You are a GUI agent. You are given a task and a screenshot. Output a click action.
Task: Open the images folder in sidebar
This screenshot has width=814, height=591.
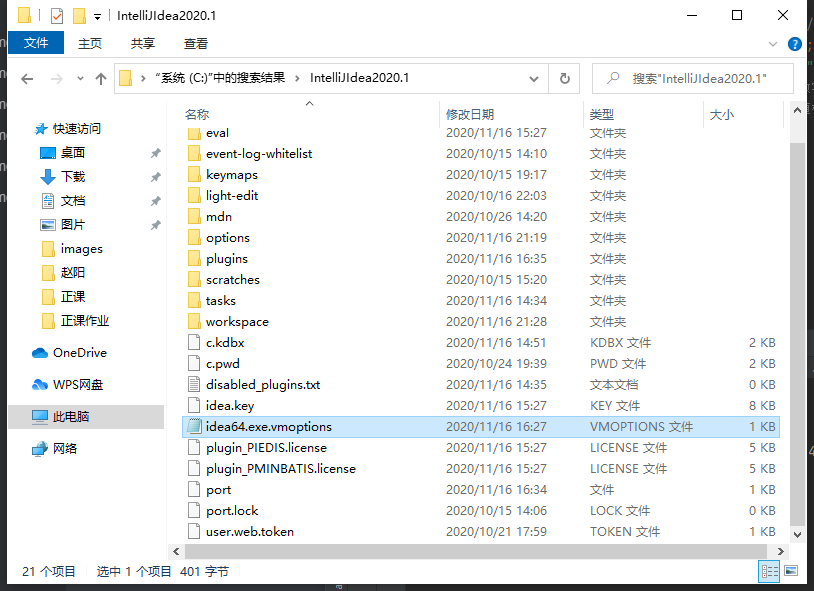[x=82, y=249]
